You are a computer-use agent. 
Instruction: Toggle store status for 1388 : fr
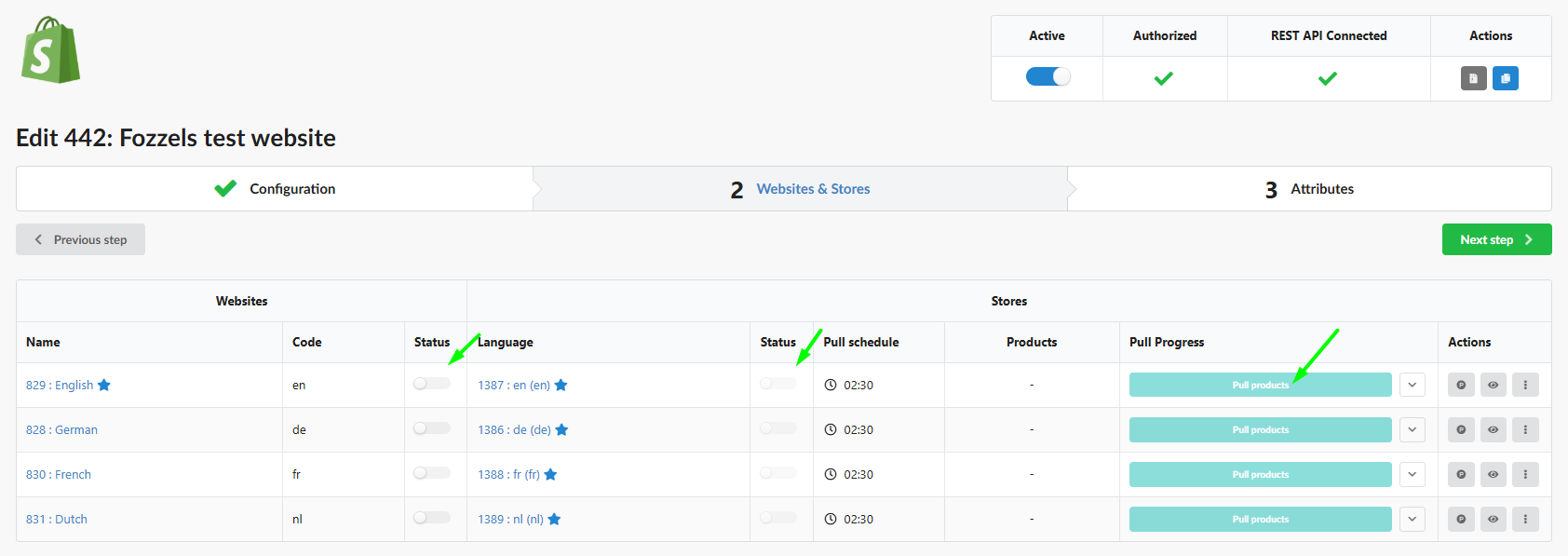778,473
